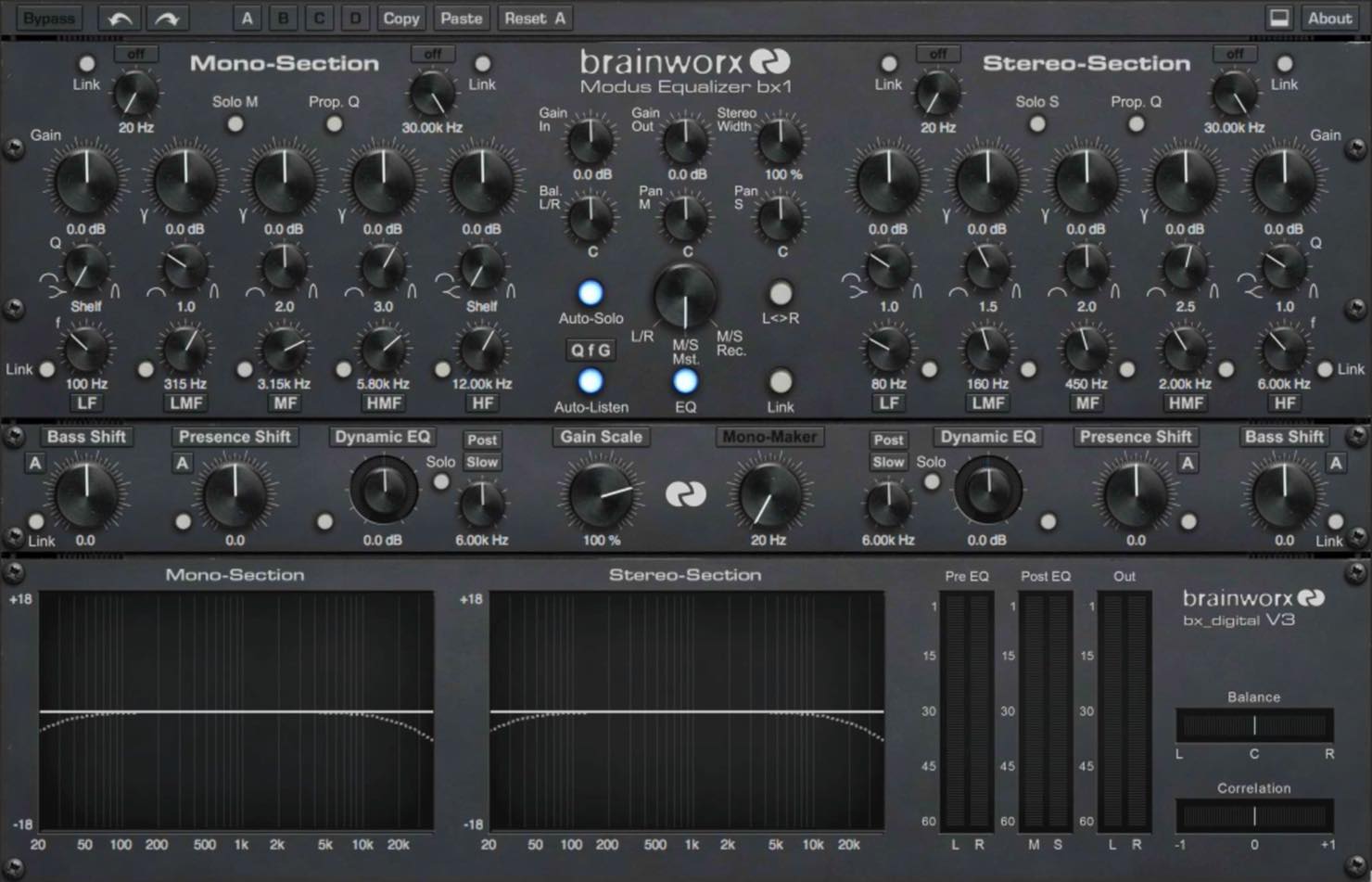Screen dimensions: 1372x882
Task: Toggle the window size icon beside About
Action: (1279, 18)
